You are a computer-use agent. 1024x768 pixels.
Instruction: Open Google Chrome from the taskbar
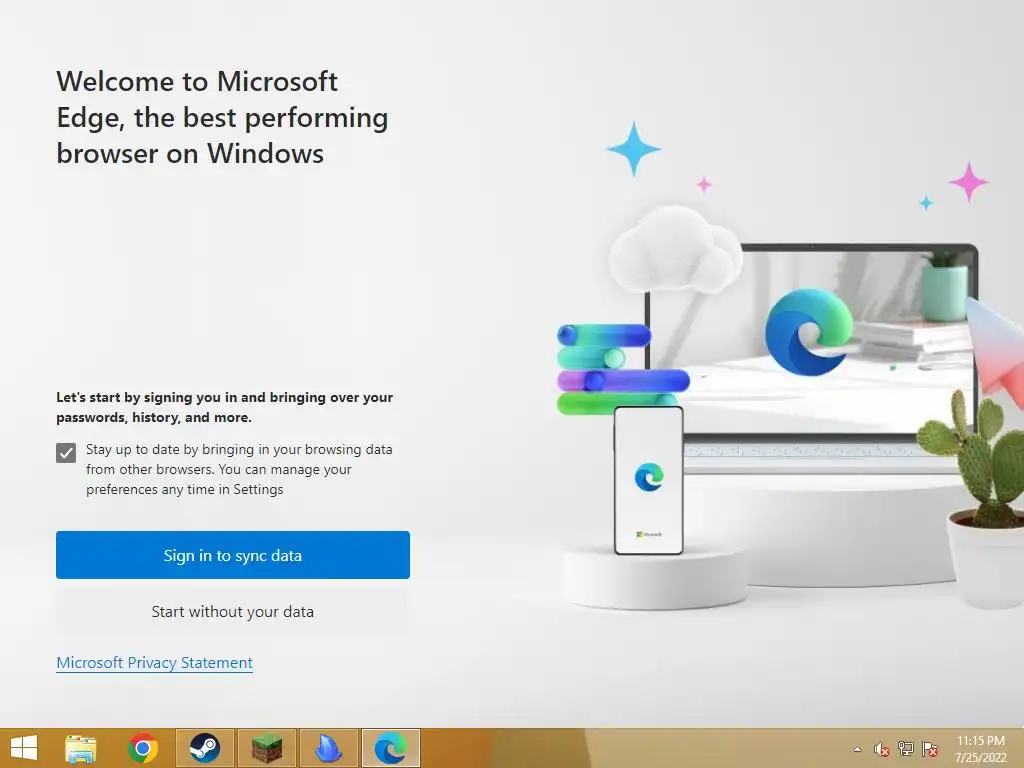pyautogui.click(x=143, y=748)
